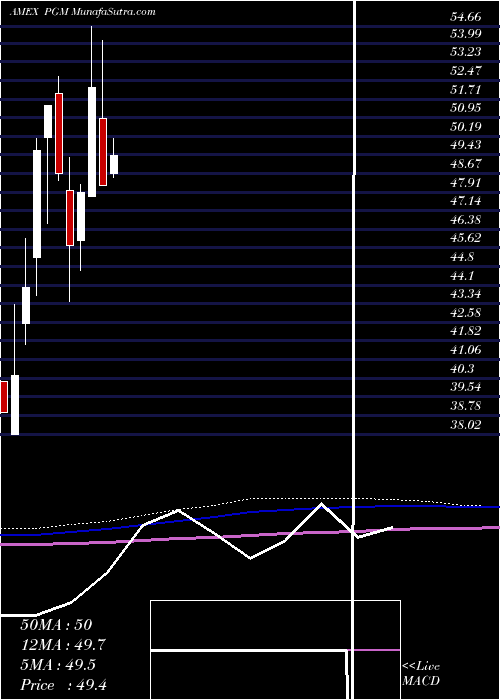Click the 5MA : 49.5 readout
The height and width of the screenshot is (700, 500).
click(x=58, y=665)
